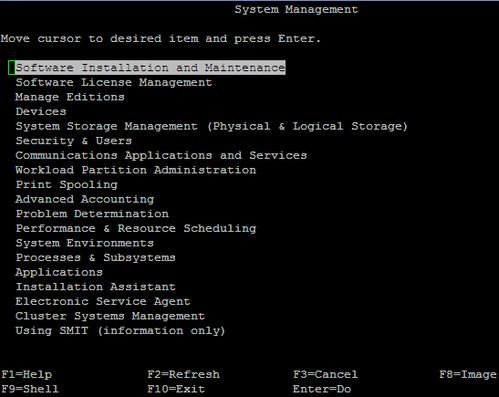Click the F1=Help key label

[27, 374]
